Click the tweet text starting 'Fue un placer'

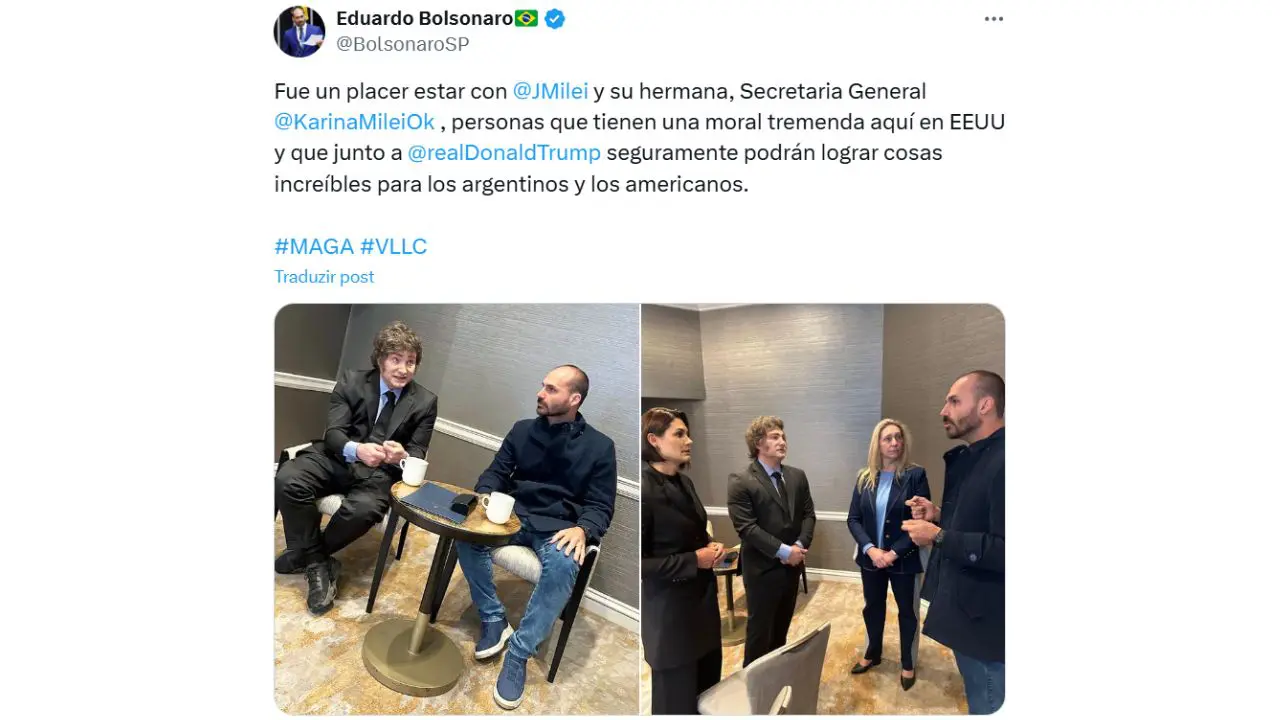[639, 138]
